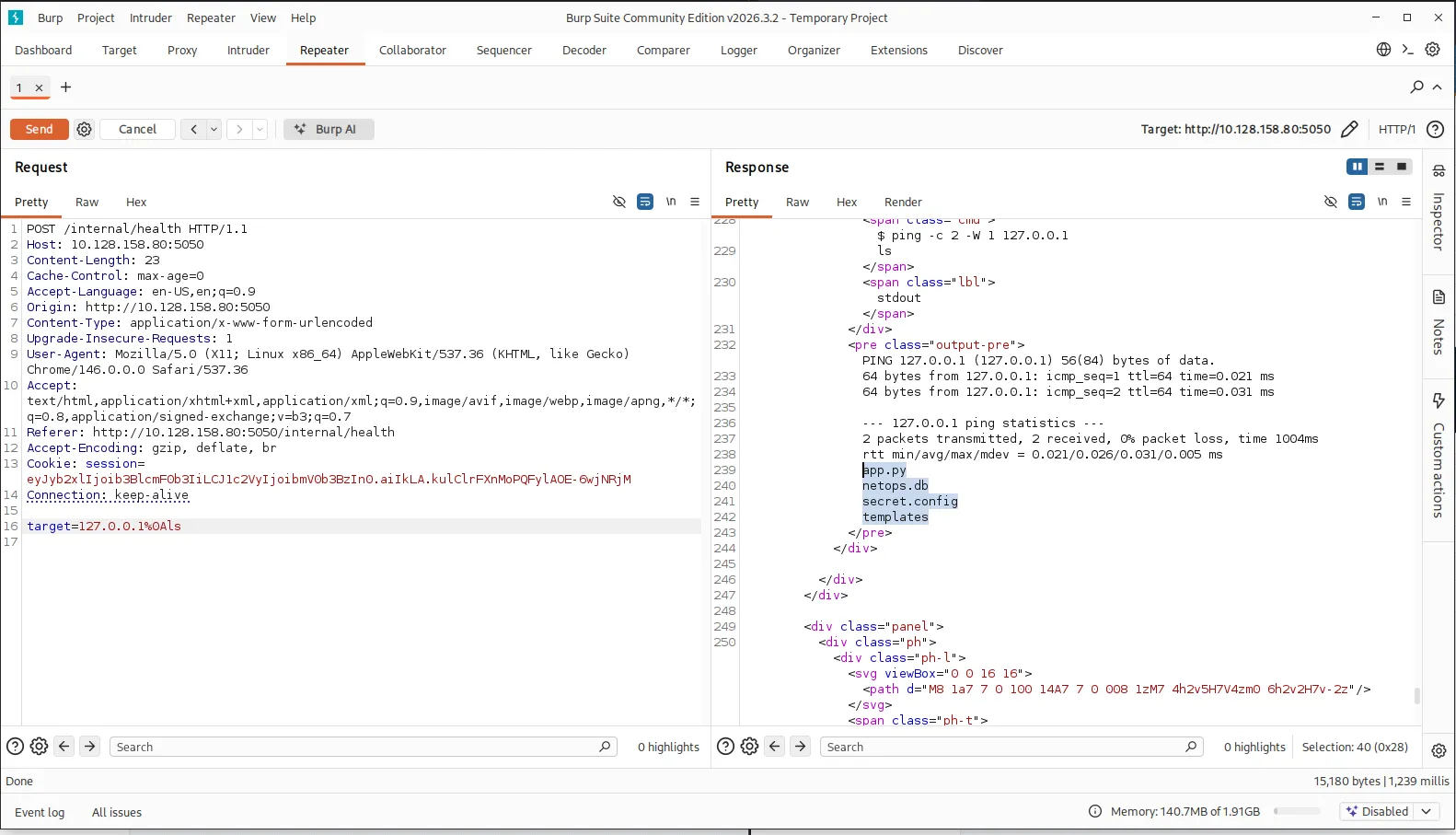The width and height of the screenshot is (1456, 835).
Task: Open the Notes side panel icon
Action: click(1439, 297)
